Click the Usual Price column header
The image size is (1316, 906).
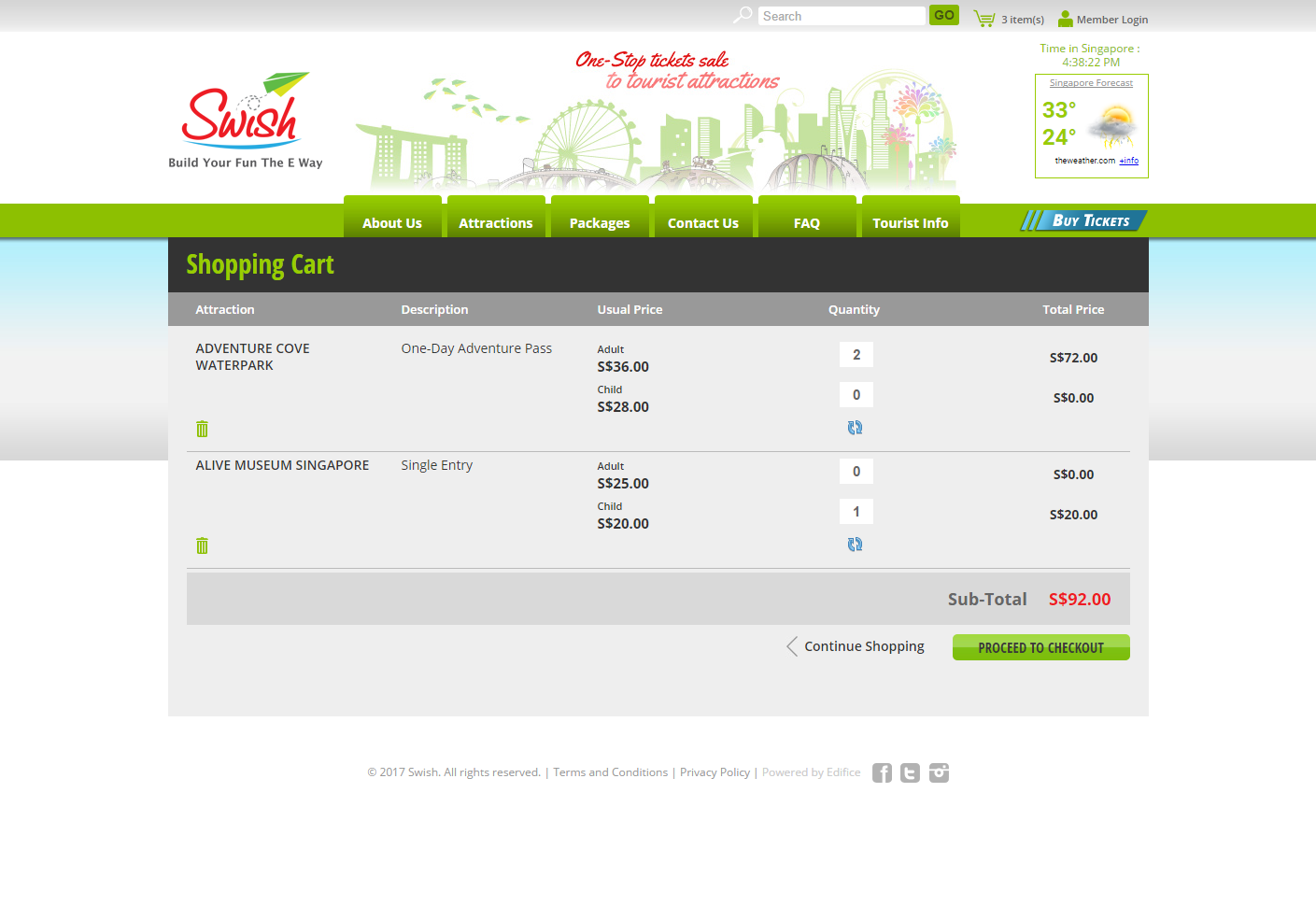click(630, 309)
